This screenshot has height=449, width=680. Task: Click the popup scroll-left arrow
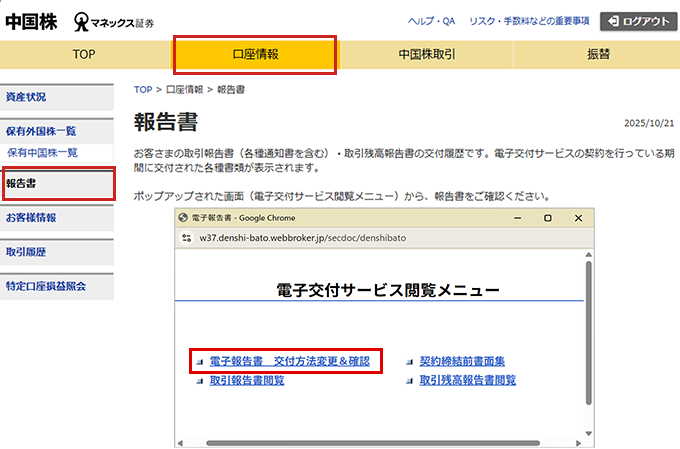[180, 443]
